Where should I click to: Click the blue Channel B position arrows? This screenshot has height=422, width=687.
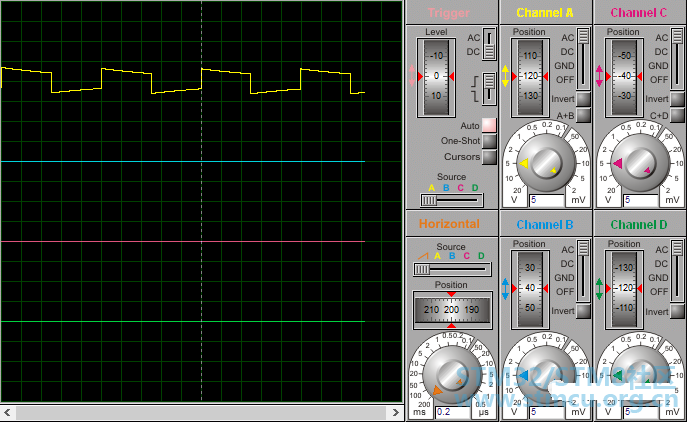pyautogui.click(x=505, y=289)
